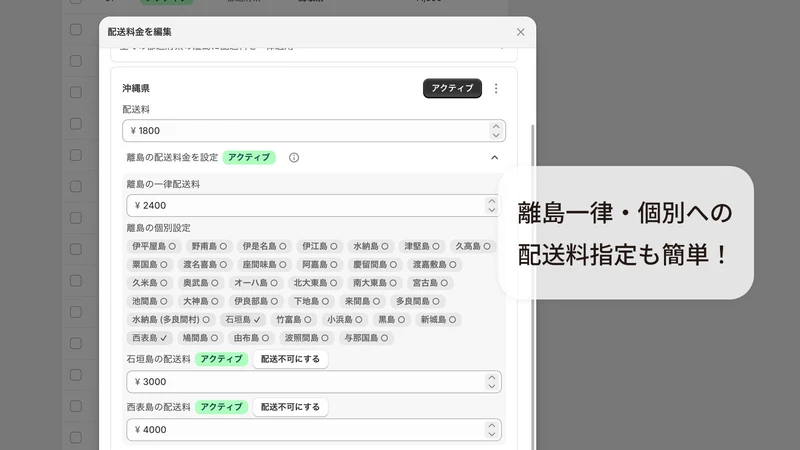The width and height of the screenshot is (800, 450).
Task: Click the green アクティブ badge for 西表島の配送料
Action: click(221, 407)
